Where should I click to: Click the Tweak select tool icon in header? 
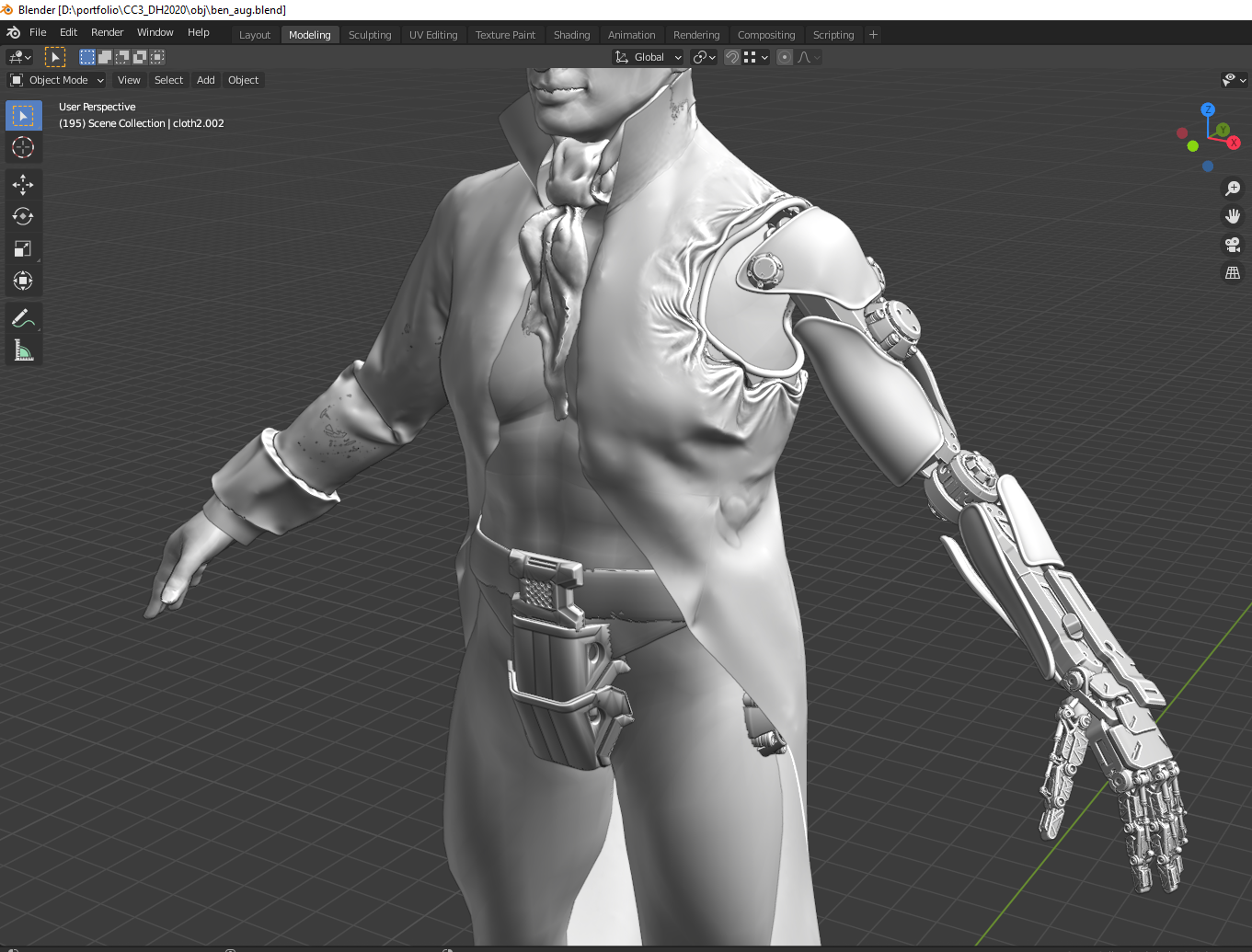pos(55,57)
